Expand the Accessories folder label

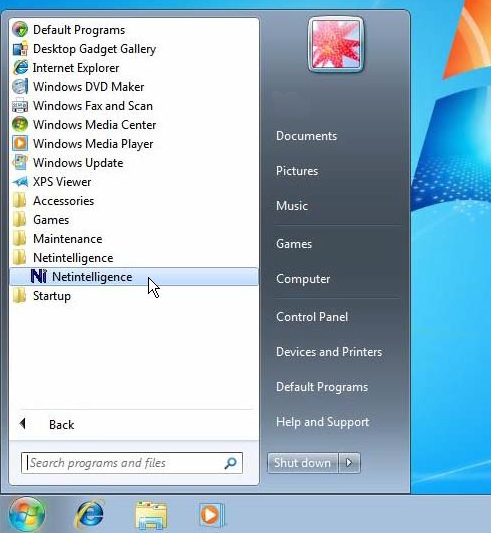(64, 201)
